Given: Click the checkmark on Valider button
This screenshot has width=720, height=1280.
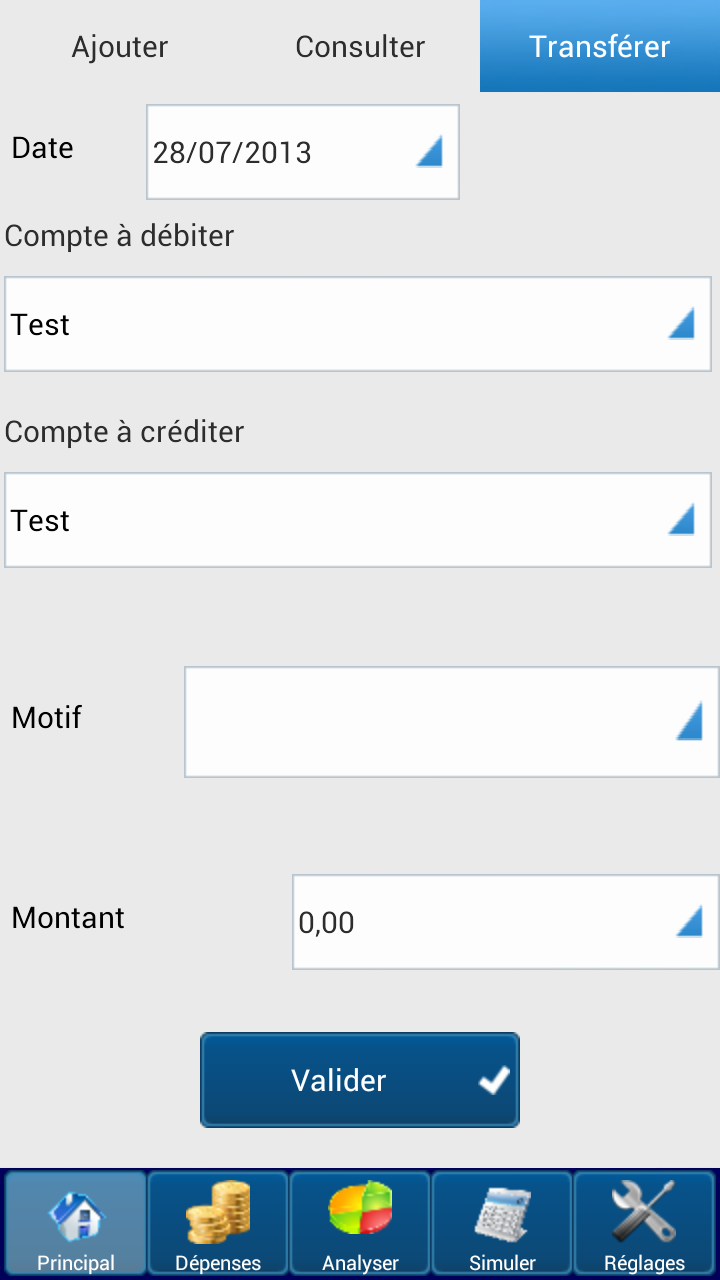Looking at the screenshot, I should [x=494, y=1080].
